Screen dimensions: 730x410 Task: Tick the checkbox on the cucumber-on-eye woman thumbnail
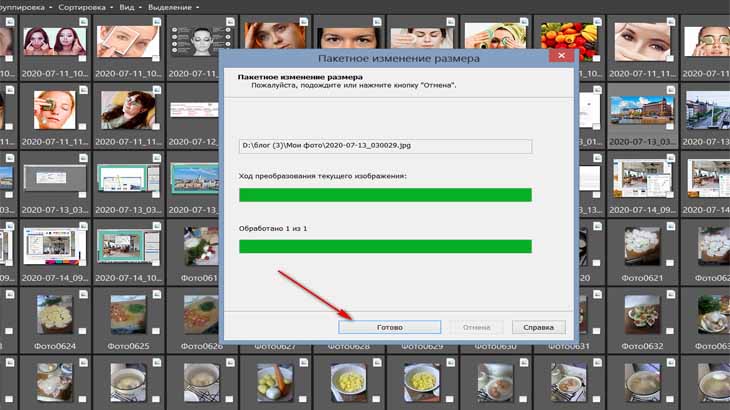(82, 127)
